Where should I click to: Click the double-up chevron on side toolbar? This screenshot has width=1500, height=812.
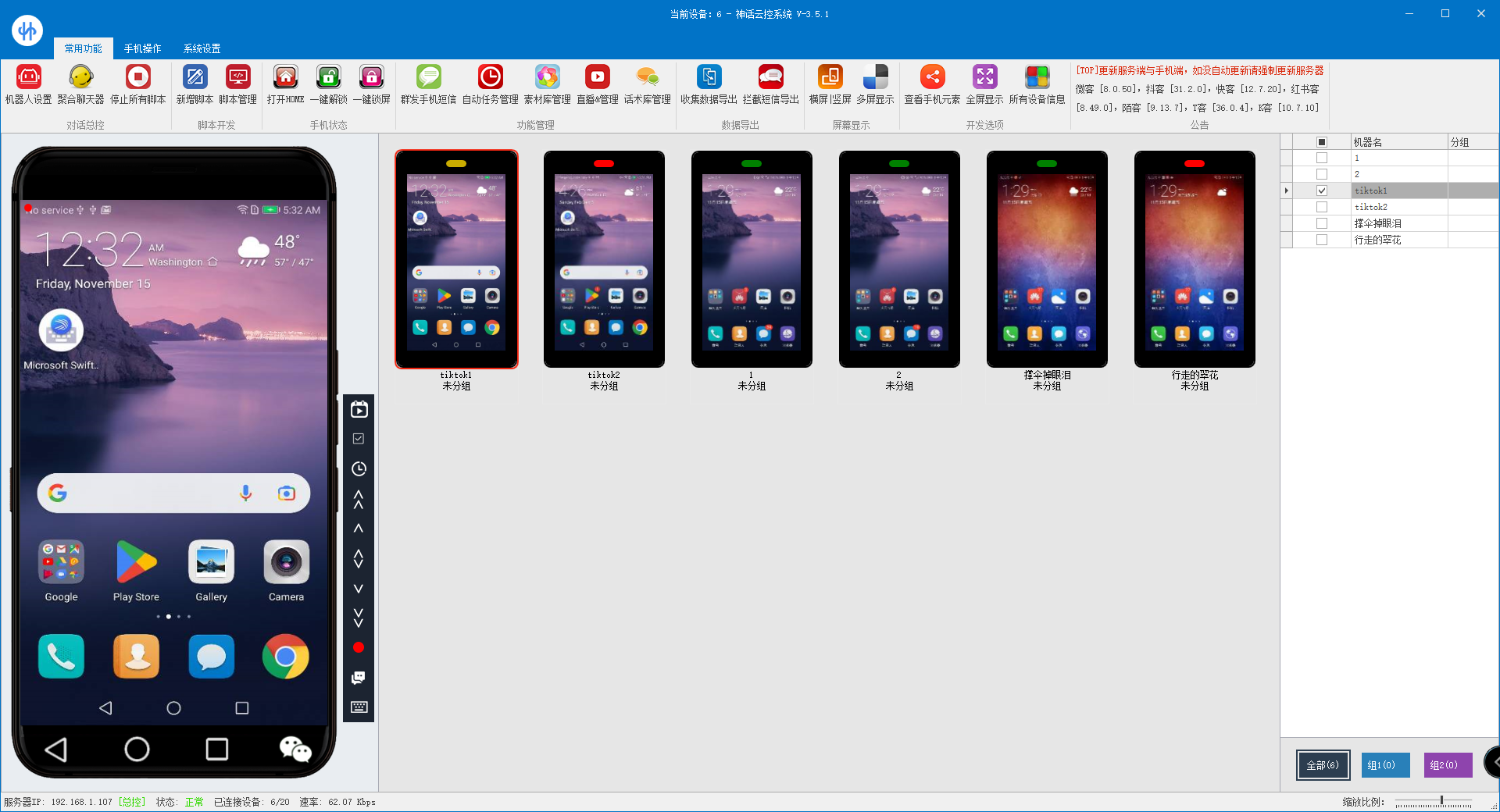coord(359,499)
